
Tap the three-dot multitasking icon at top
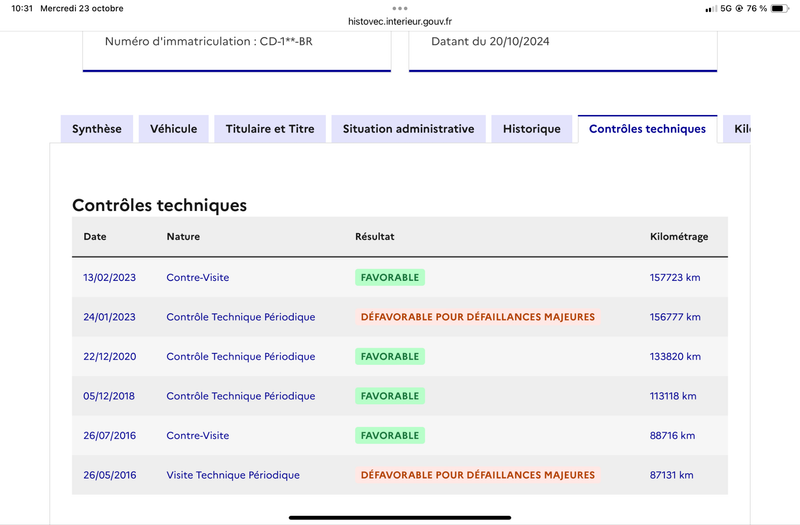click(x=400, y=8)
